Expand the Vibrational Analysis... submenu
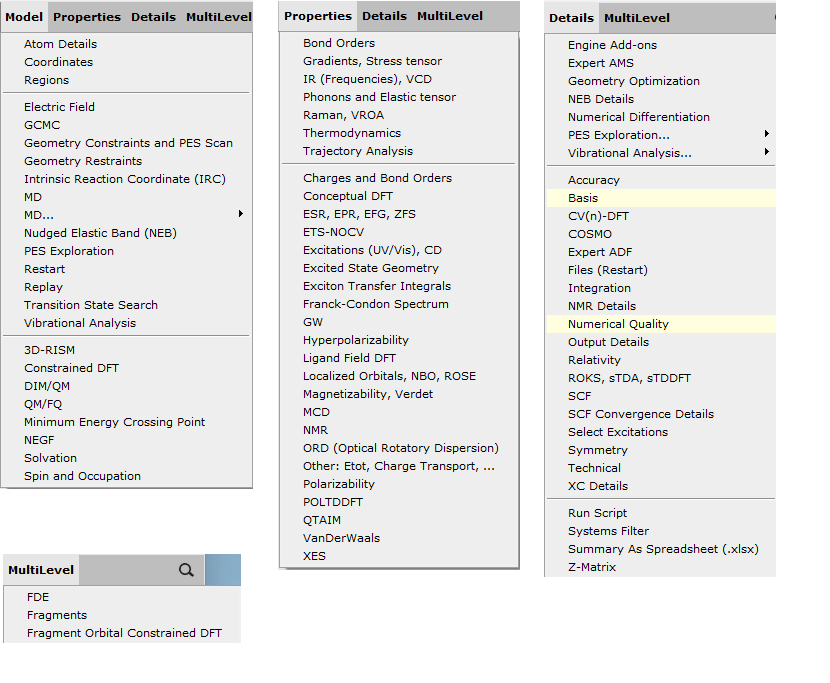 point(765,153)
